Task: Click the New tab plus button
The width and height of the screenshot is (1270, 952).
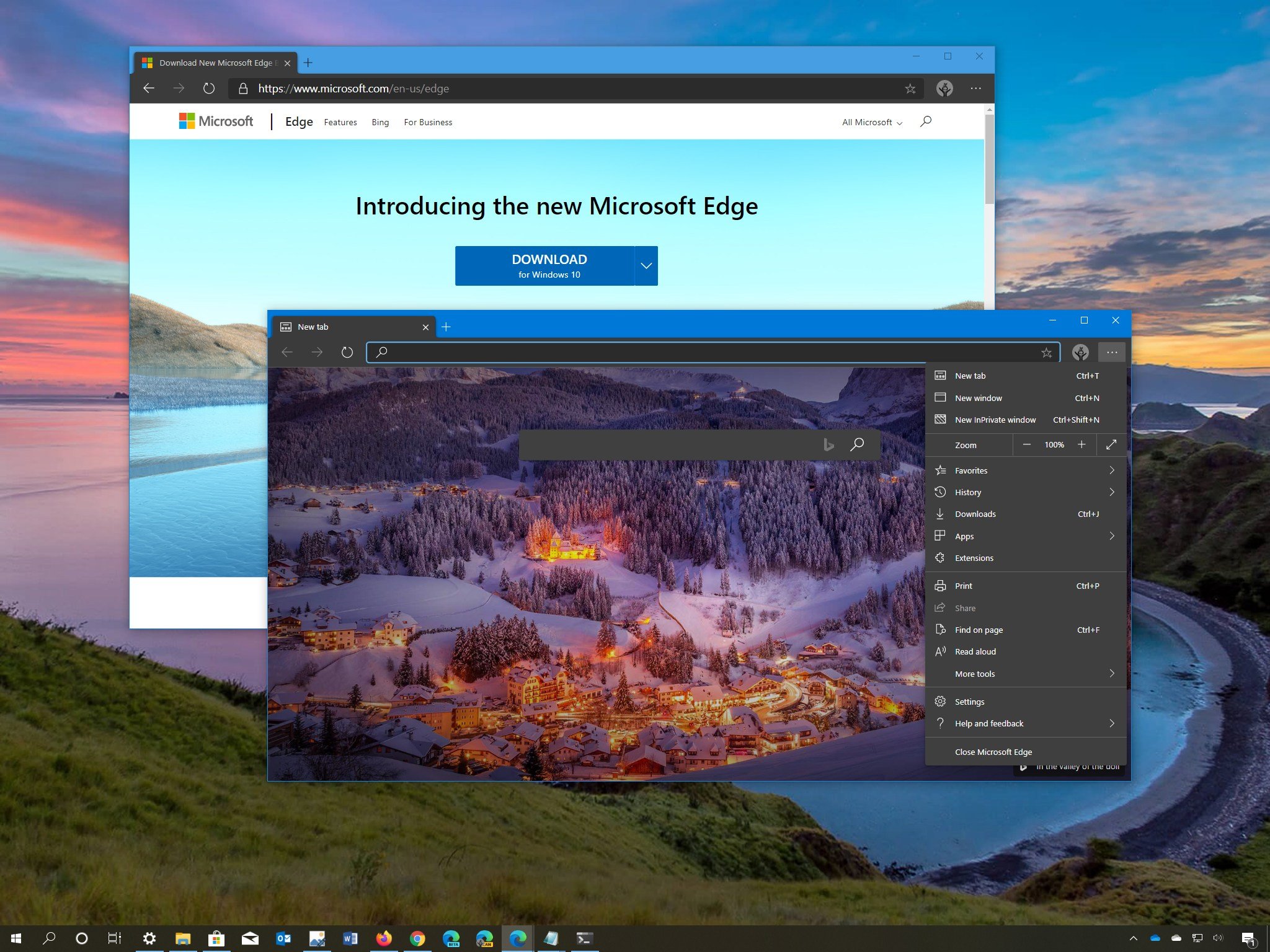Action: click(446, 326)
